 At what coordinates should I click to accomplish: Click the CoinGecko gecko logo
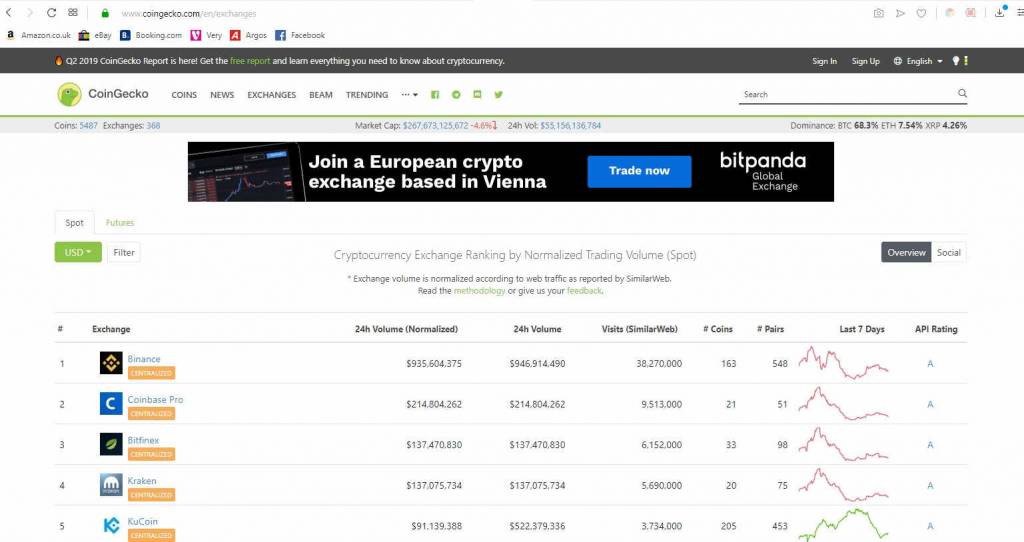pos(69,94)
